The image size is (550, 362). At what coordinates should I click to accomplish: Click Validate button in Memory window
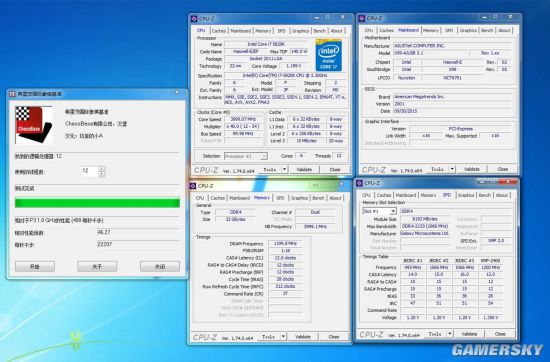coord(302,337)
